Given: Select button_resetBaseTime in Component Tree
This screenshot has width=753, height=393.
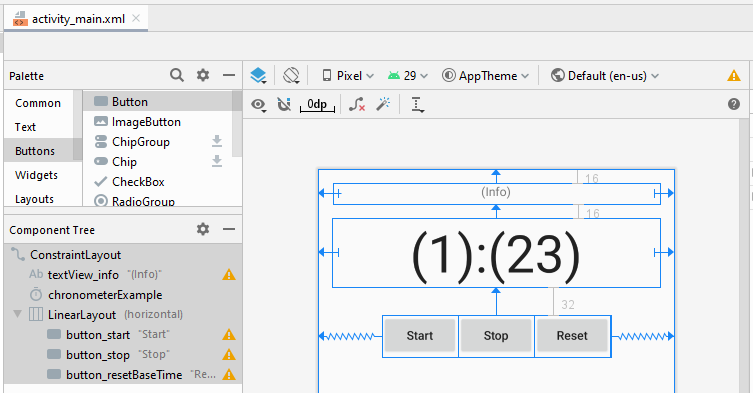Looking at the screenshot, I should 123,374.
